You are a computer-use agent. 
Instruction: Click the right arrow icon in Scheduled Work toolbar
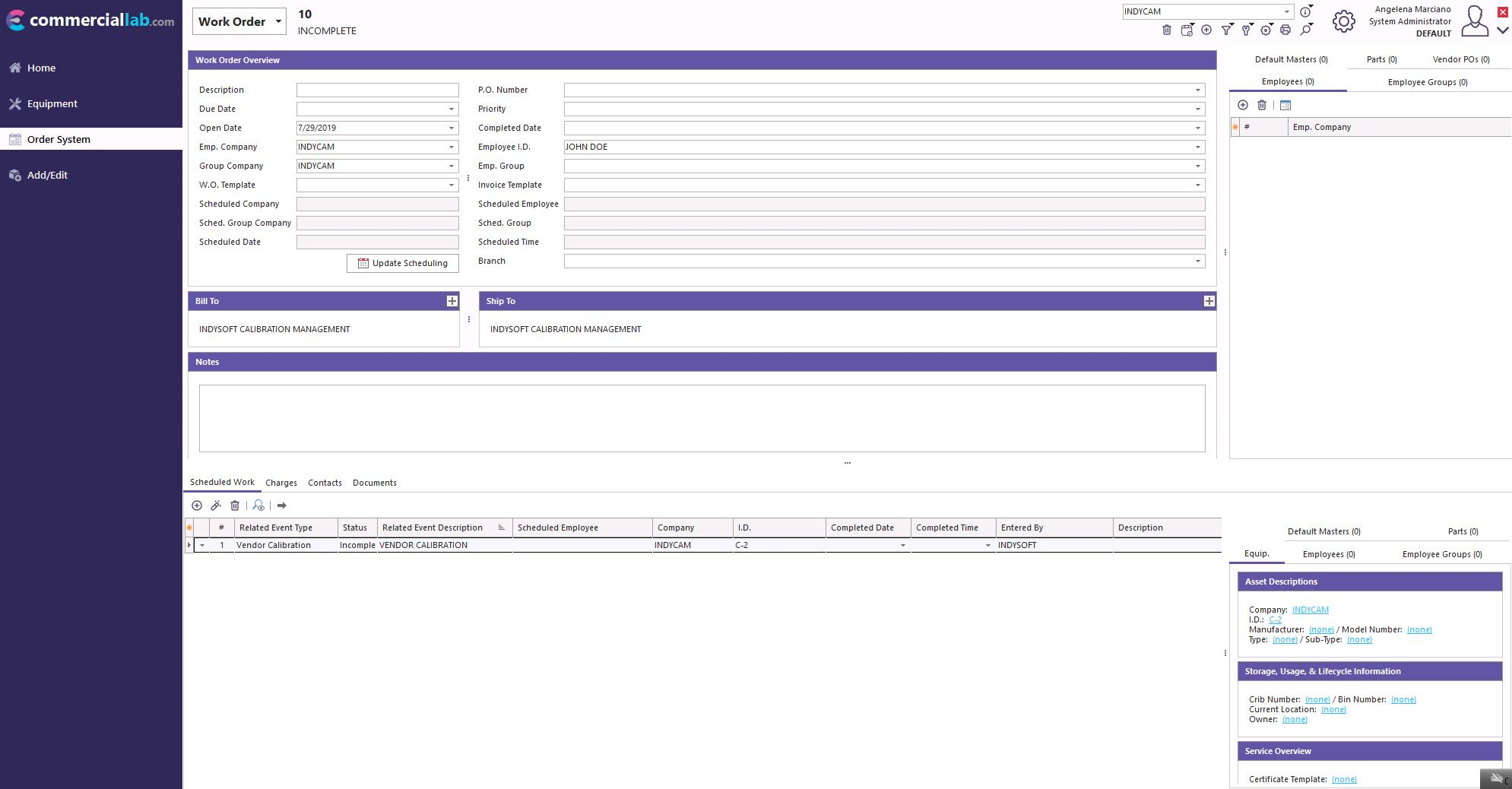coord(281,505)
